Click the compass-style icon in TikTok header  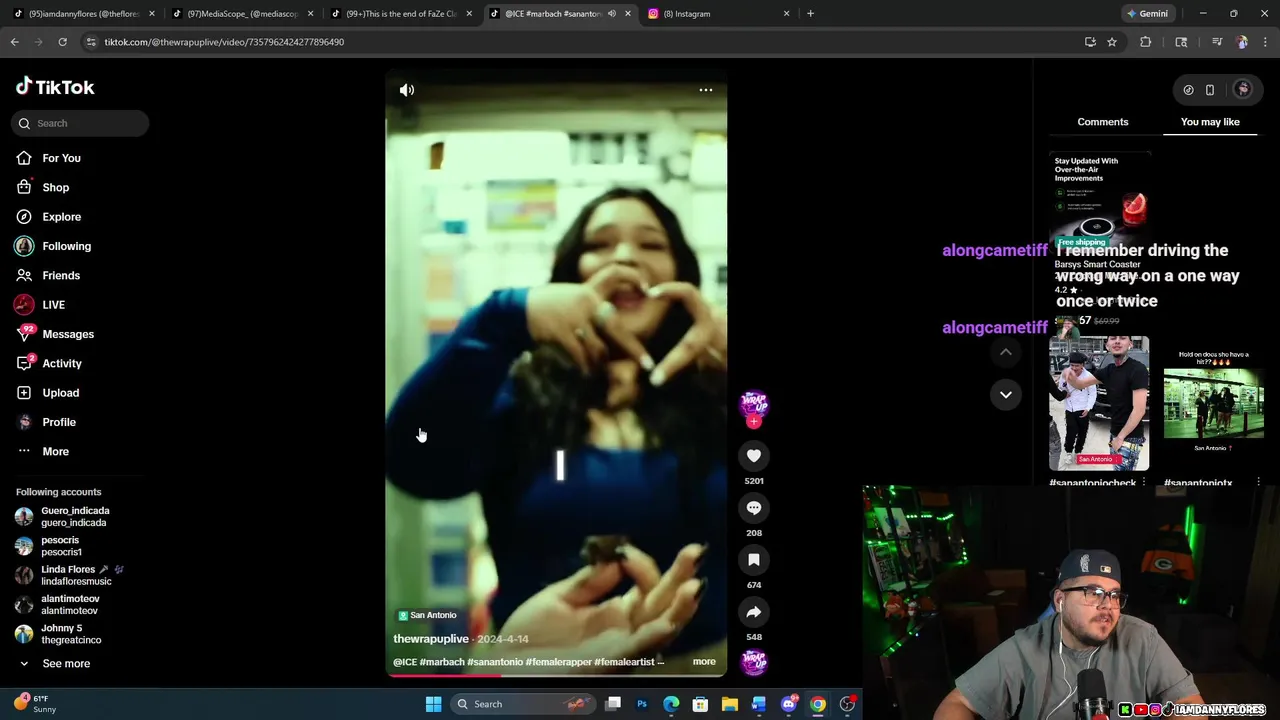click(x=1188, y=90)
